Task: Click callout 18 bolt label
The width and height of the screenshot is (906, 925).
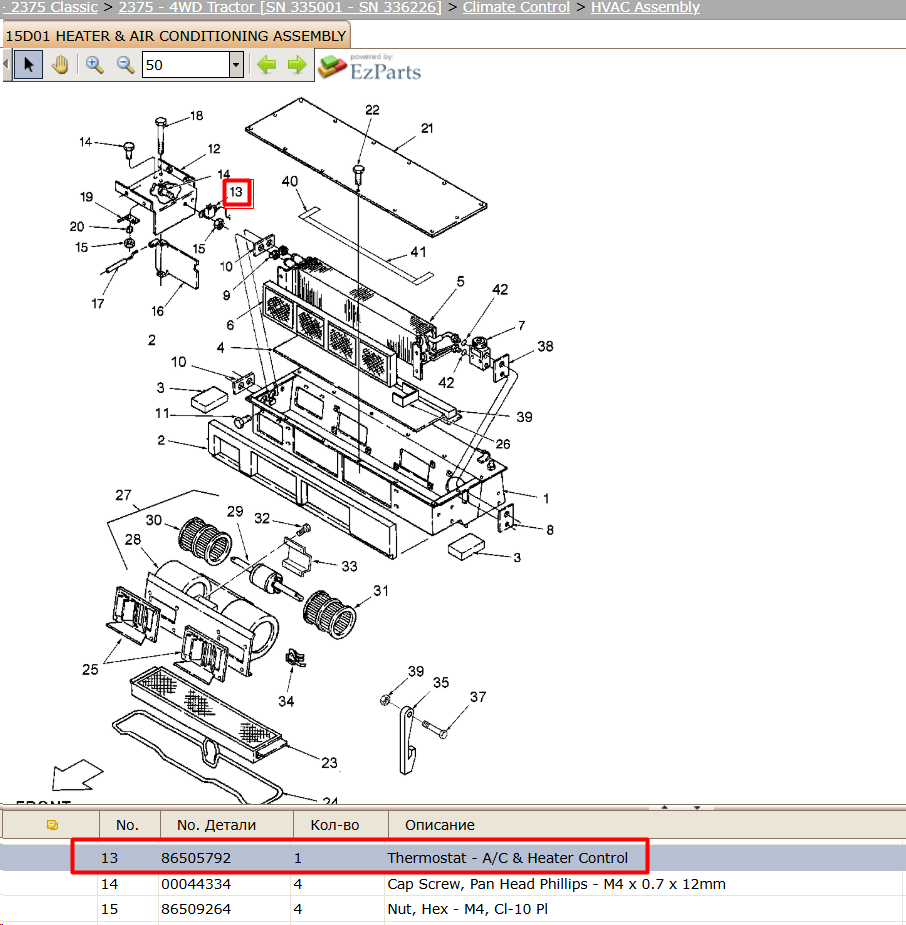Action: tap(196, 116)
